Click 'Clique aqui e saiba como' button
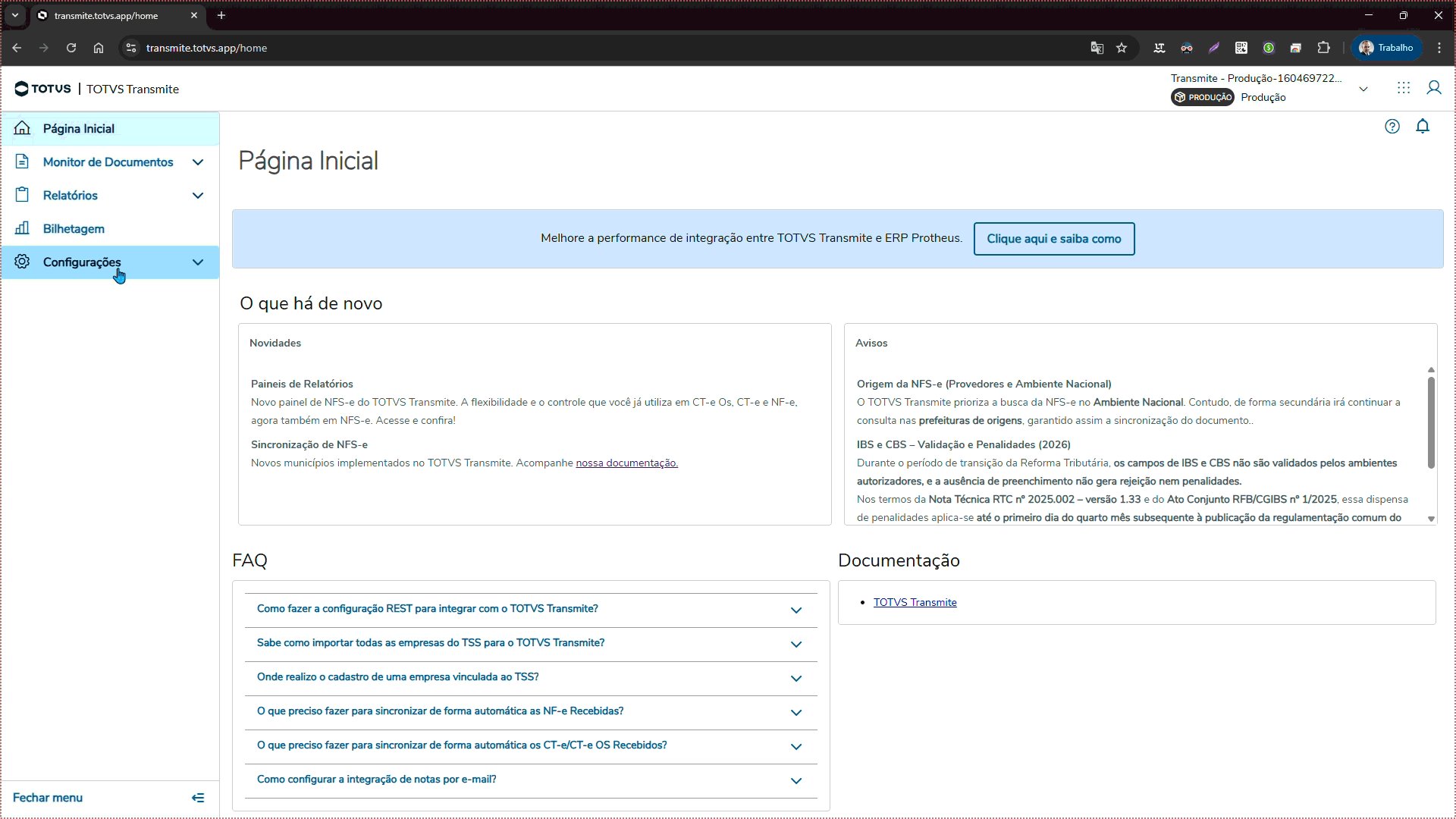 click(x=1053, y=239)
